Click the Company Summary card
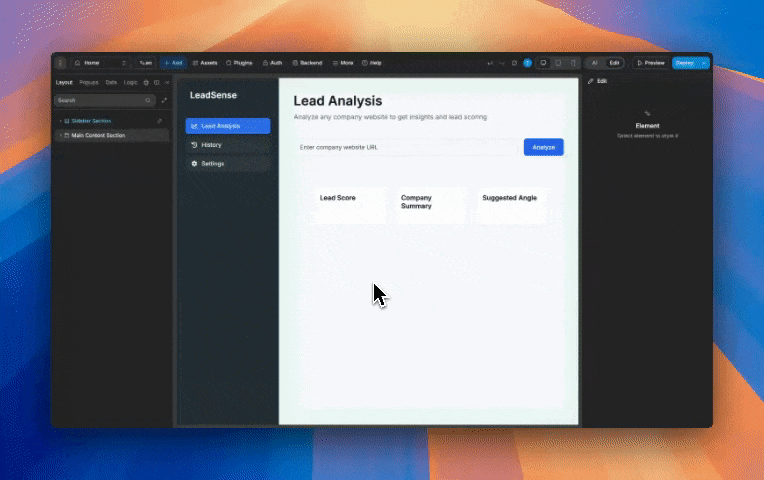 [x=430, y=205]
